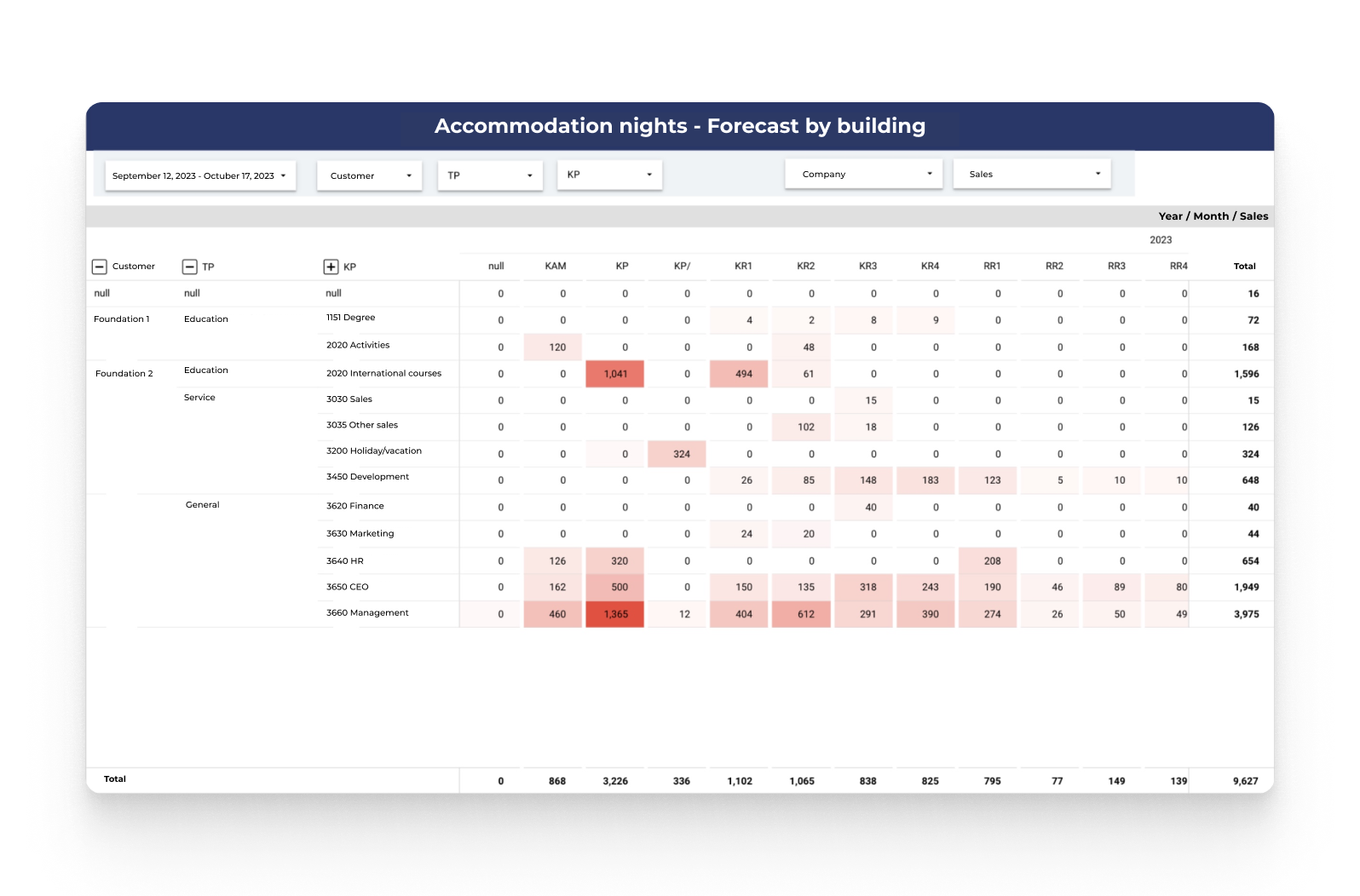Open the TP filter dropdown
This screenshot has height=896, width=1360.
point(490,175)
